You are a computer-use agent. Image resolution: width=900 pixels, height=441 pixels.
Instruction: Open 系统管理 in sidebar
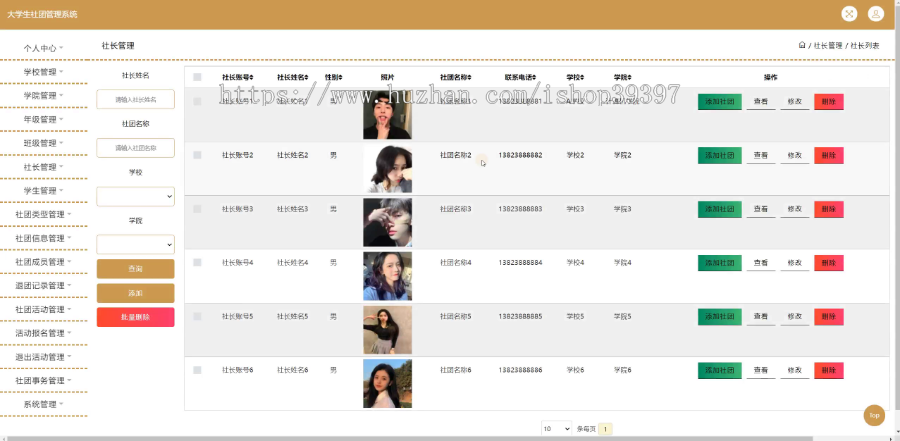point(44,404)
